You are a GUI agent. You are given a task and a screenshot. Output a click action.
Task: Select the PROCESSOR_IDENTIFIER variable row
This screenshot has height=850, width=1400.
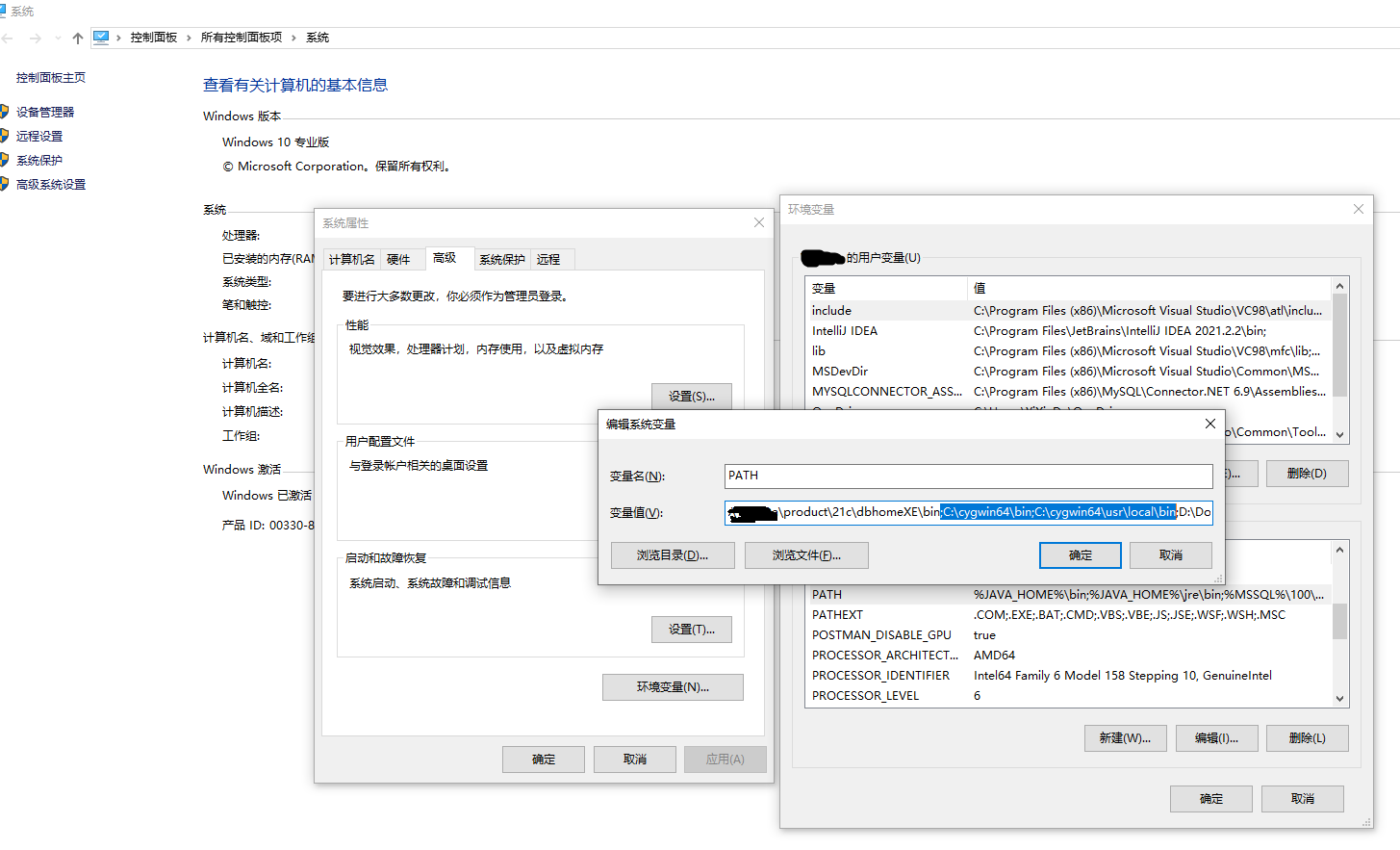(x=1068, y=676)
